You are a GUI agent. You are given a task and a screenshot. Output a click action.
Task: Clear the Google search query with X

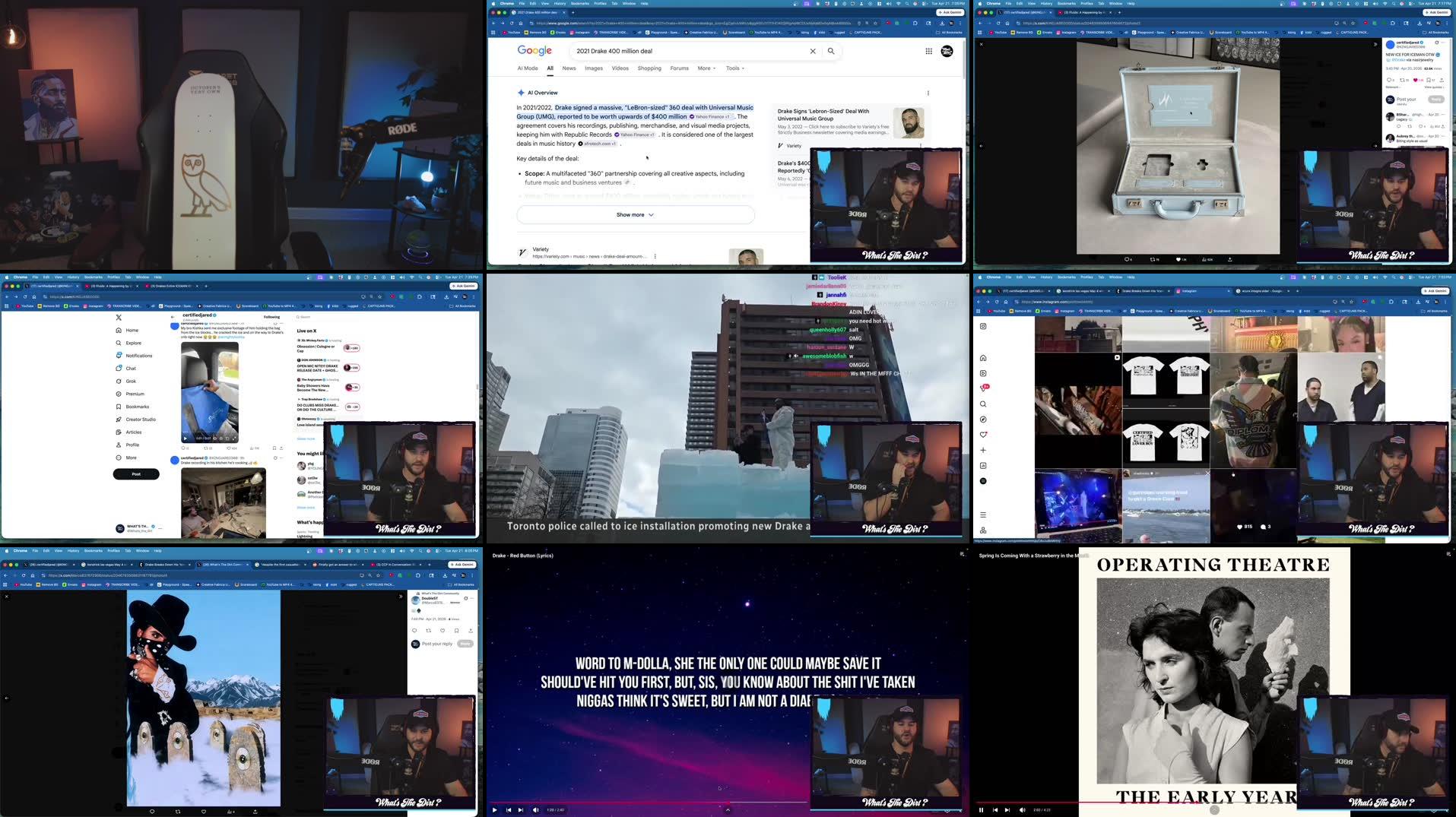pos(813,51)
